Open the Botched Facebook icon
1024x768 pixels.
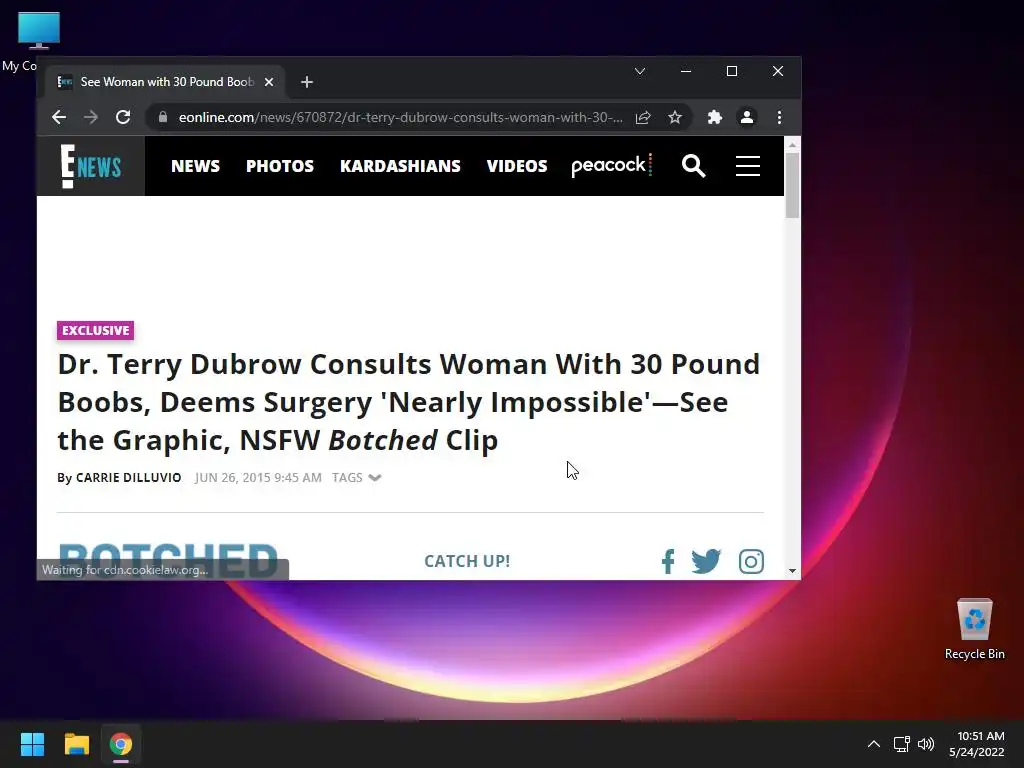click(668, 561)
